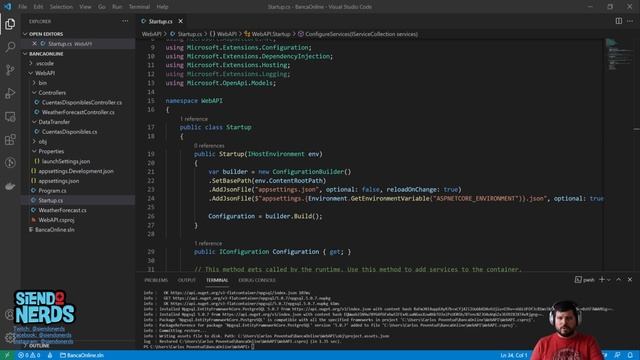This screenshot has width=640, height=360.
Task: Open the Terminal menu
Action: coord(139,7)
